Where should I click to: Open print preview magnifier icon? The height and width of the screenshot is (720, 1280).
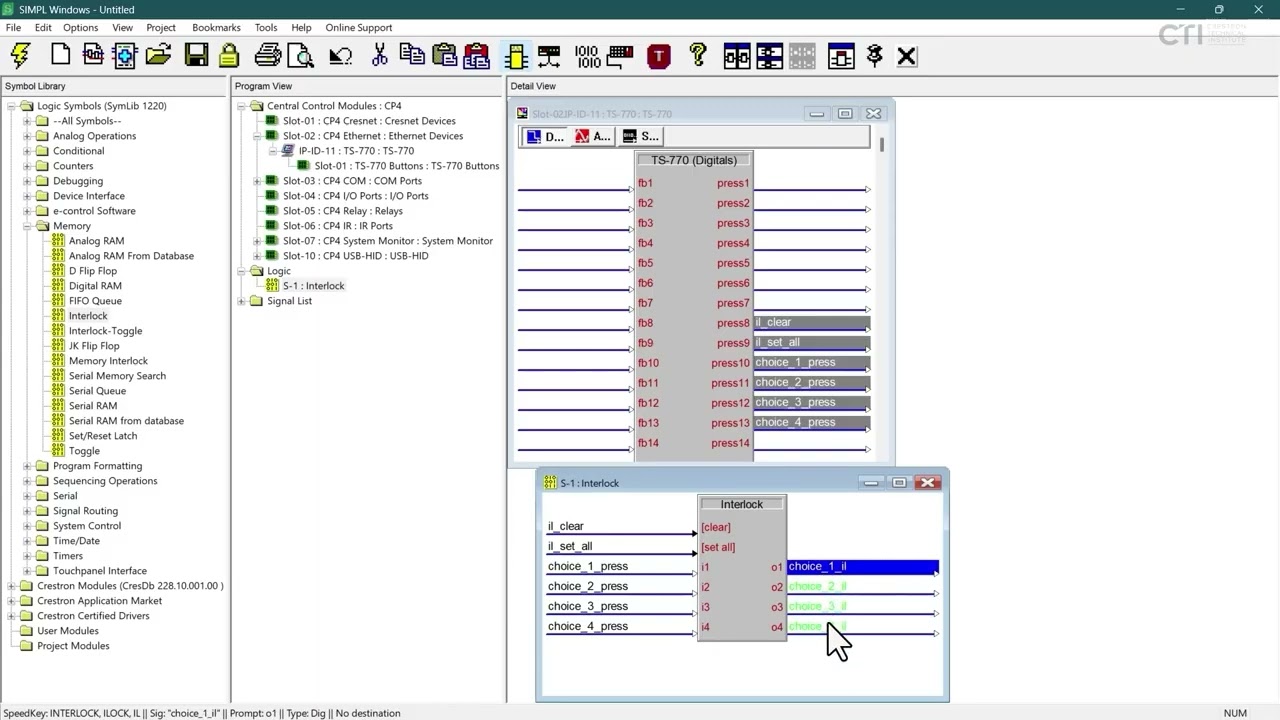(x=300, y=56)
